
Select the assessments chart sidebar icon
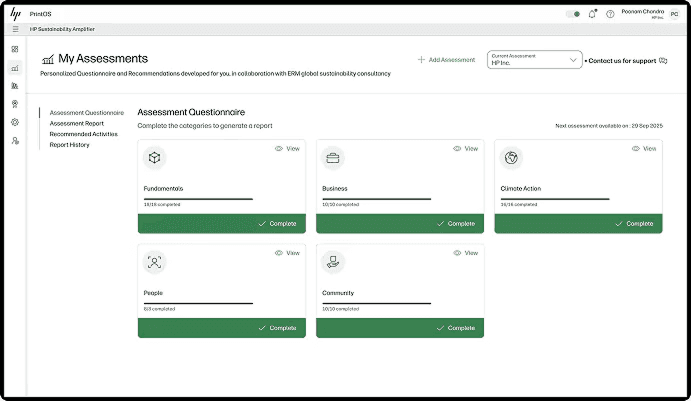pyautogui.click(x=15, y=68)
